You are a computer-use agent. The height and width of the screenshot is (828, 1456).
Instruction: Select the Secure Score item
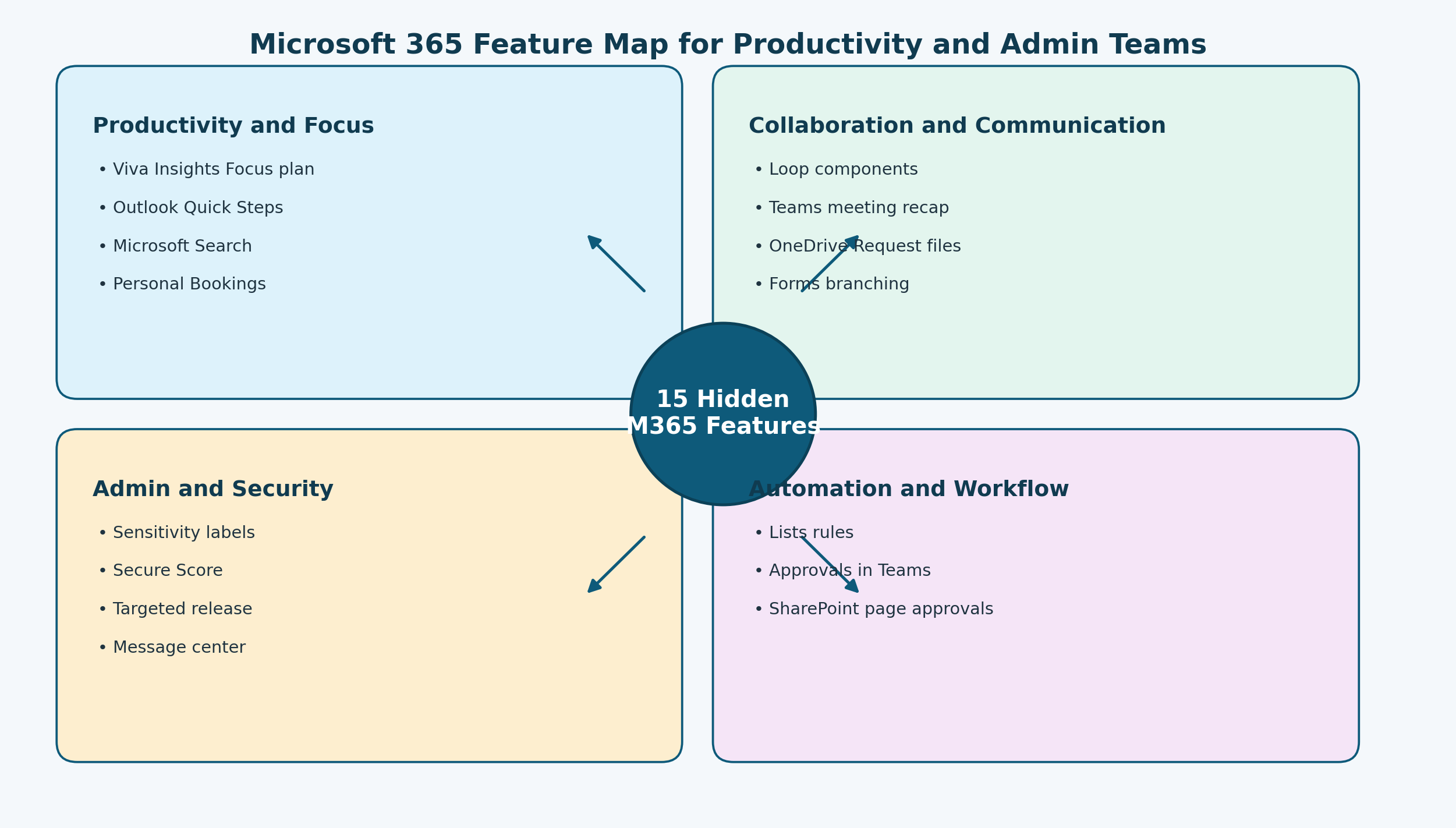(160, 571)
